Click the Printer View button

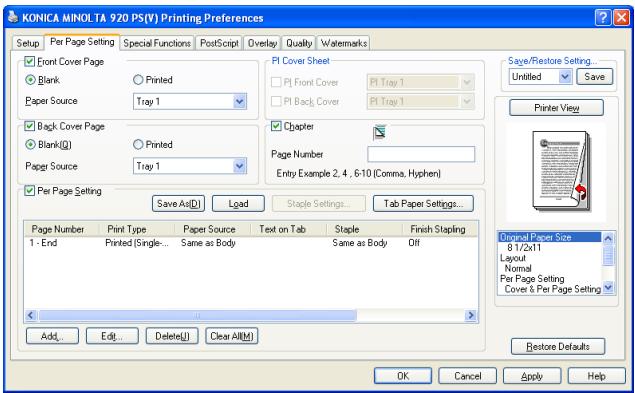point(556,108)
